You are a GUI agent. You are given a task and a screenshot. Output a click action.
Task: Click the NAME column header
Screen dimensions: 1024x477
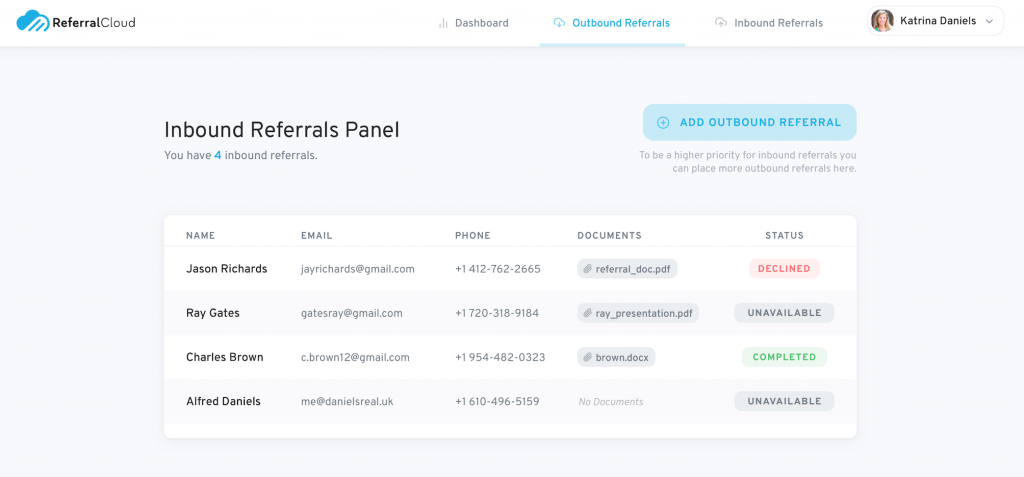click(x=200, y=235)
